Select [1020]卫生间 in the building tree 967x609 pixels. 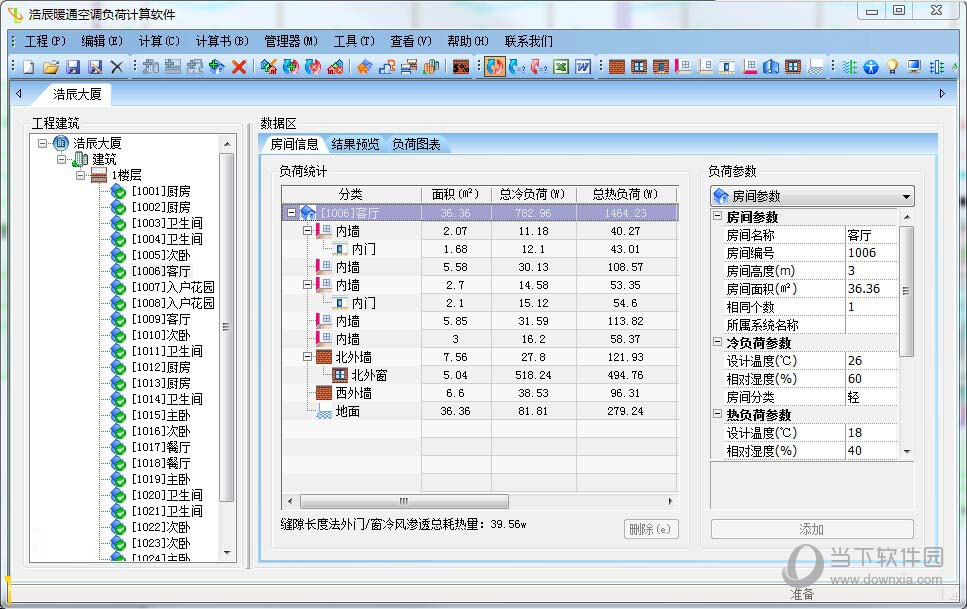pos(167,495)
